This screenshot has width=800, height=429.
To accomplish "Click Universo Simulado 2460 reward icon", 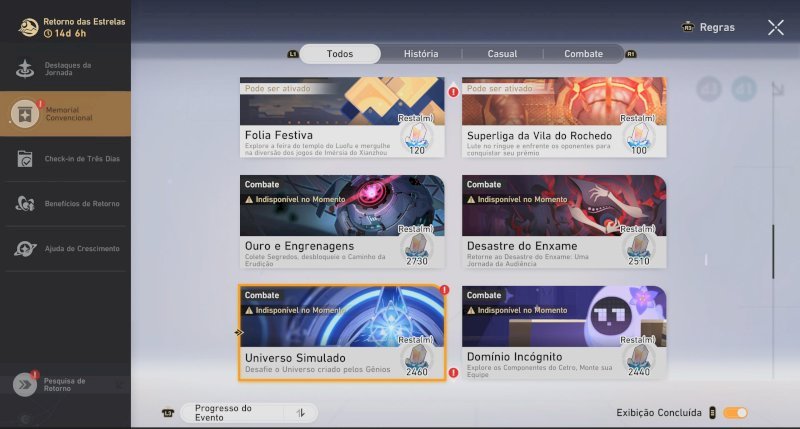I will [417, 360].
